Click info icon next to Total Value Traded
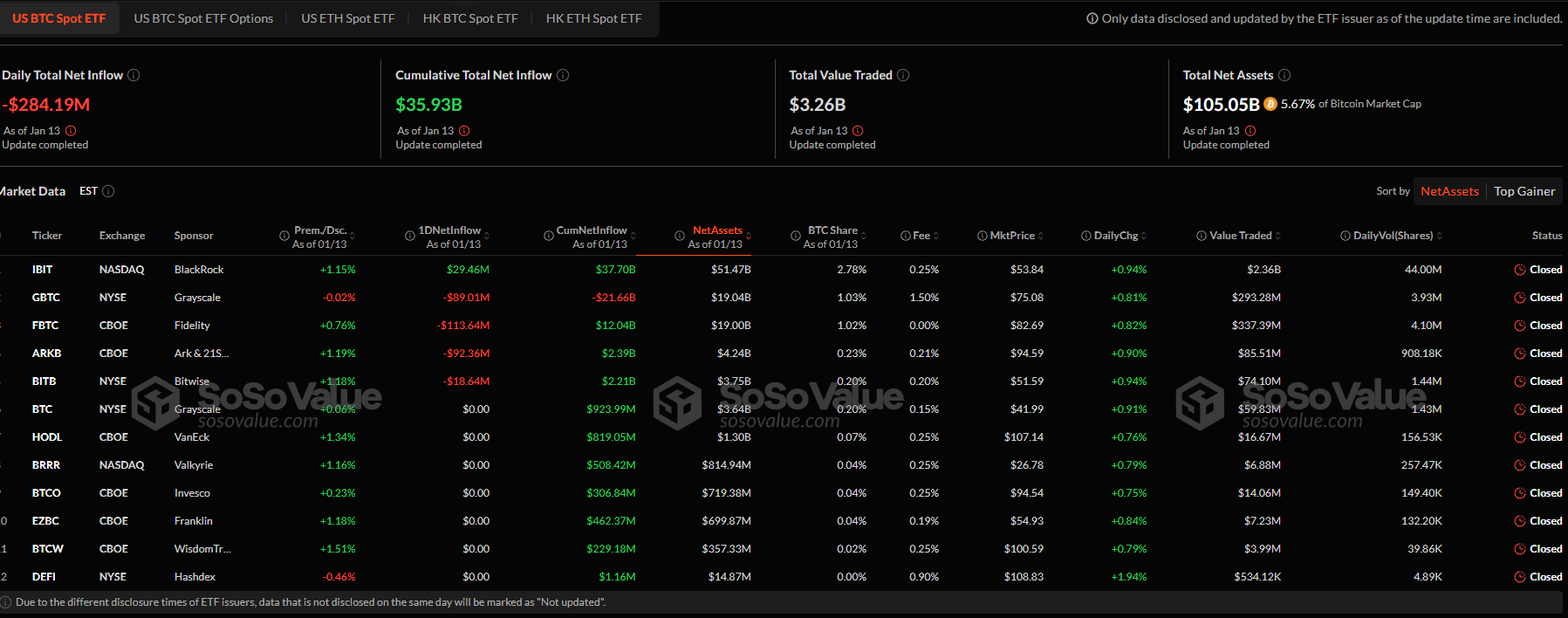Viewport: 1568px width, 618px height. [903, 75]
